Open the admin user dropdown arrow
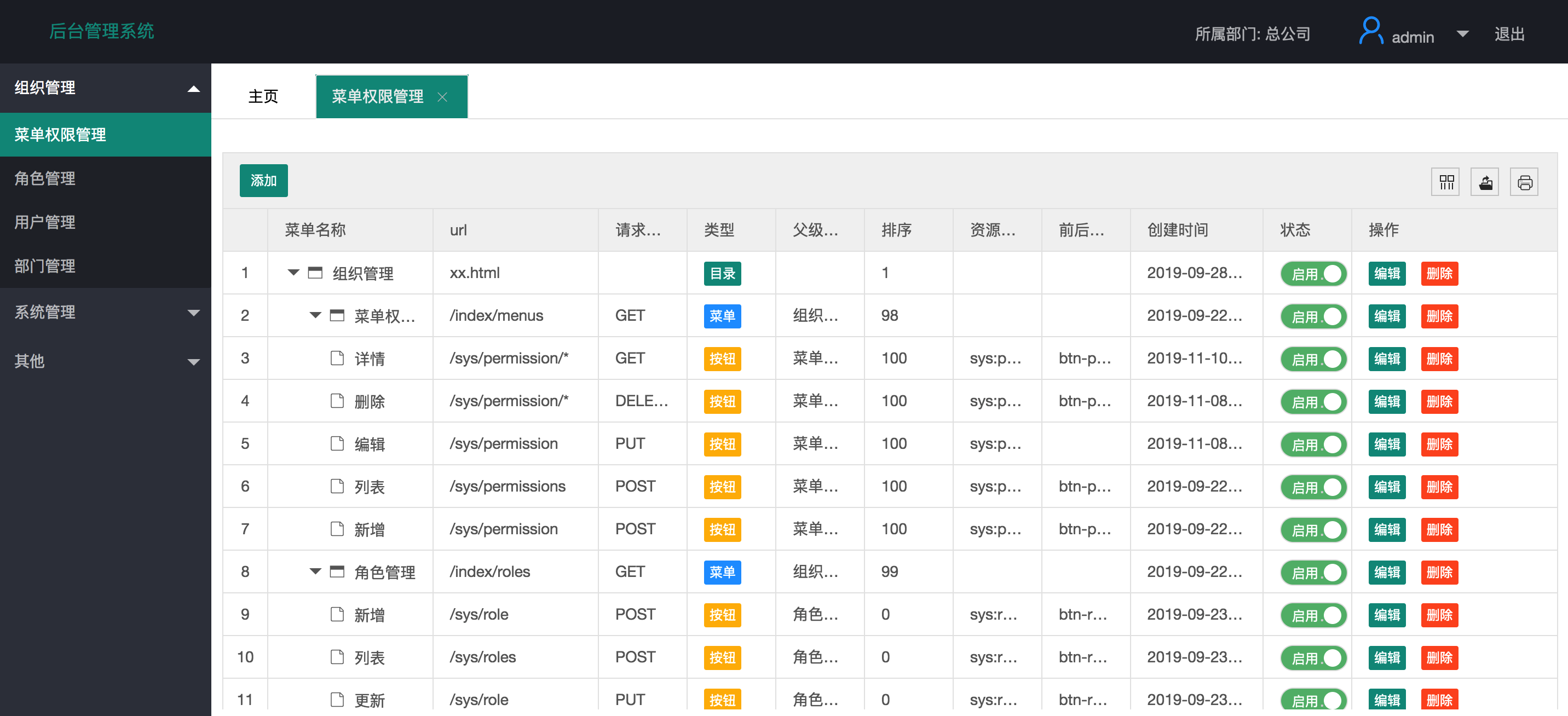 pyautogui.click(x=1463, y=34)
